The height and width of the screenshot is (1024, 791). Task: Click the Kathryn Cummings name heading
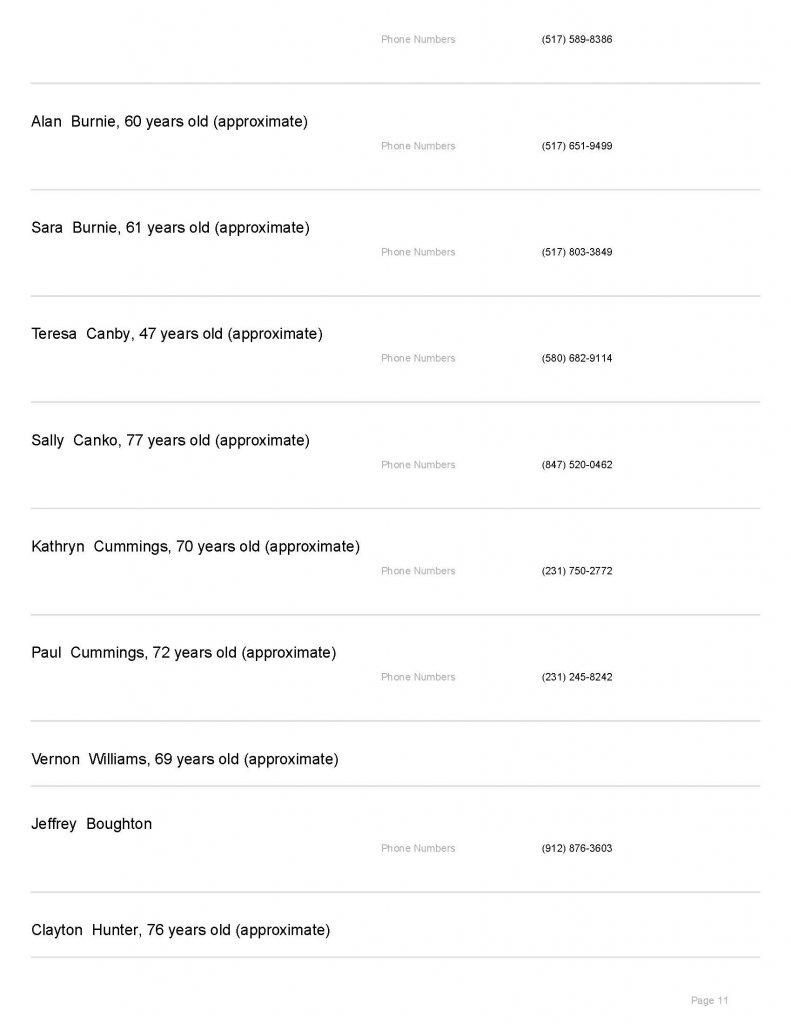pyautogui.click(x=195, y=547)
